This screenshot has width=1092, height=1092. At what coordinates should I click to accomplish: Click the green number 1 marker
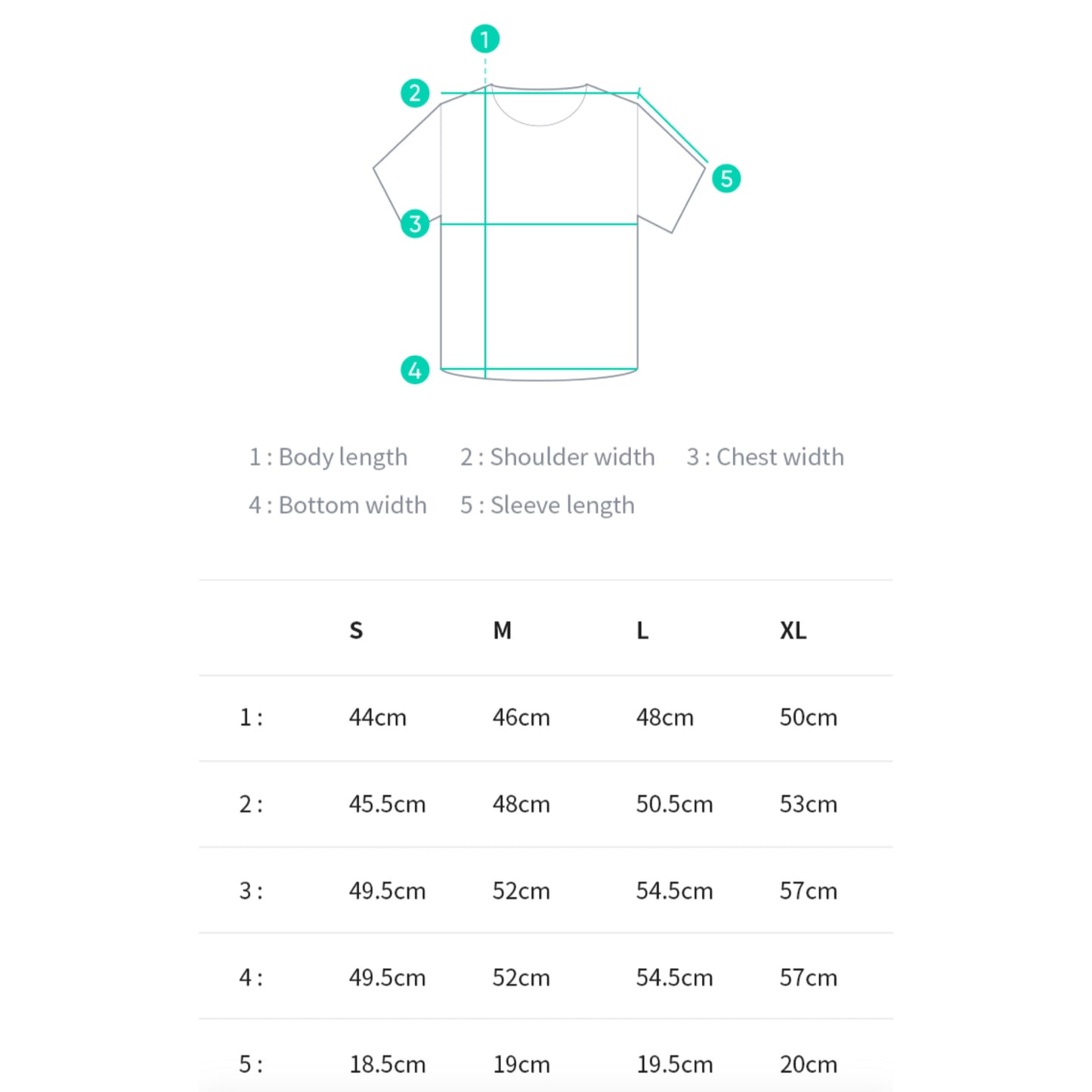coord(485,39)
